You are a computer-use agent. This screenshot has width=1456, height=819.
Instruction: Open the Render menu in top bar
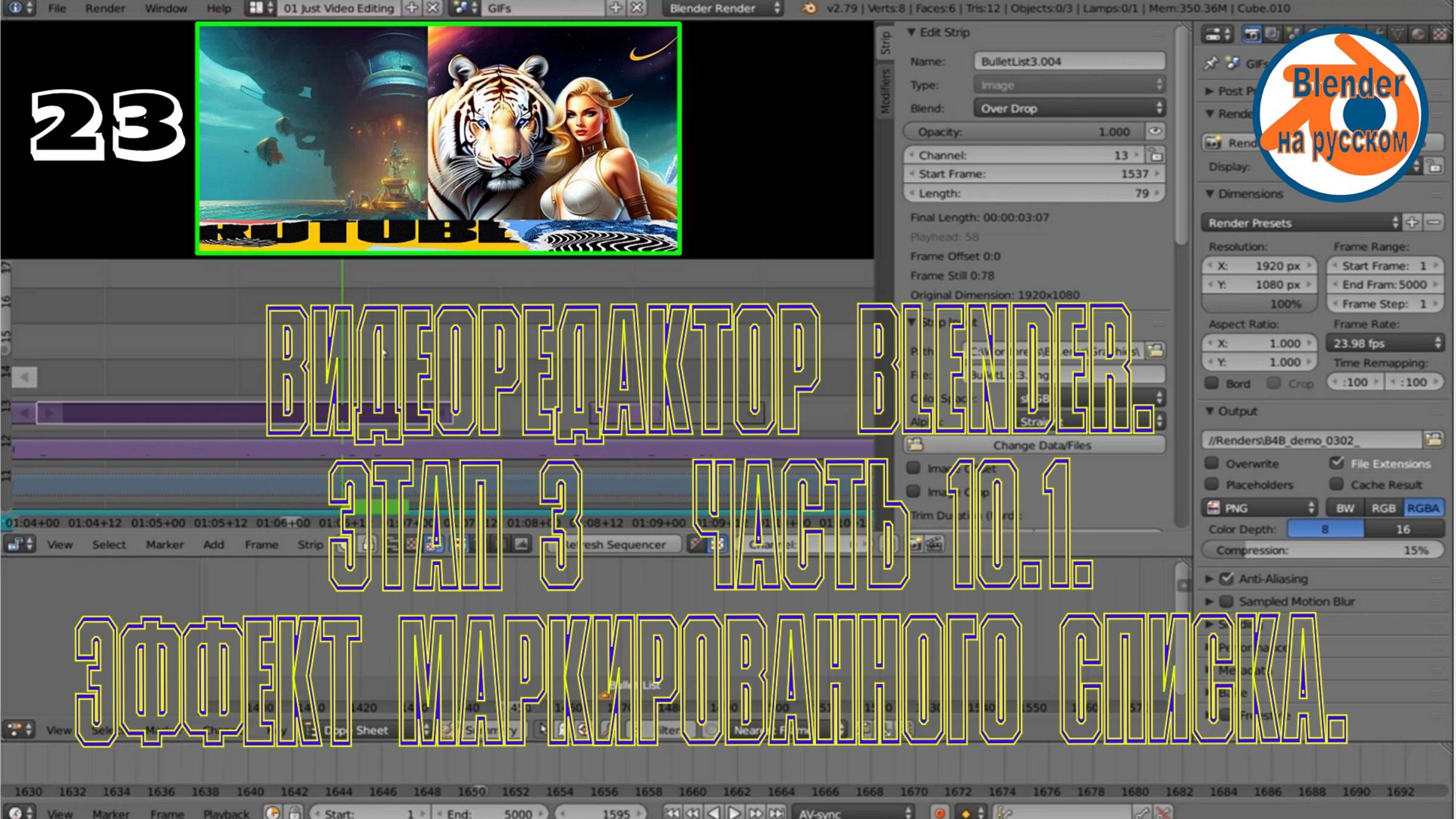pos(105,8)
